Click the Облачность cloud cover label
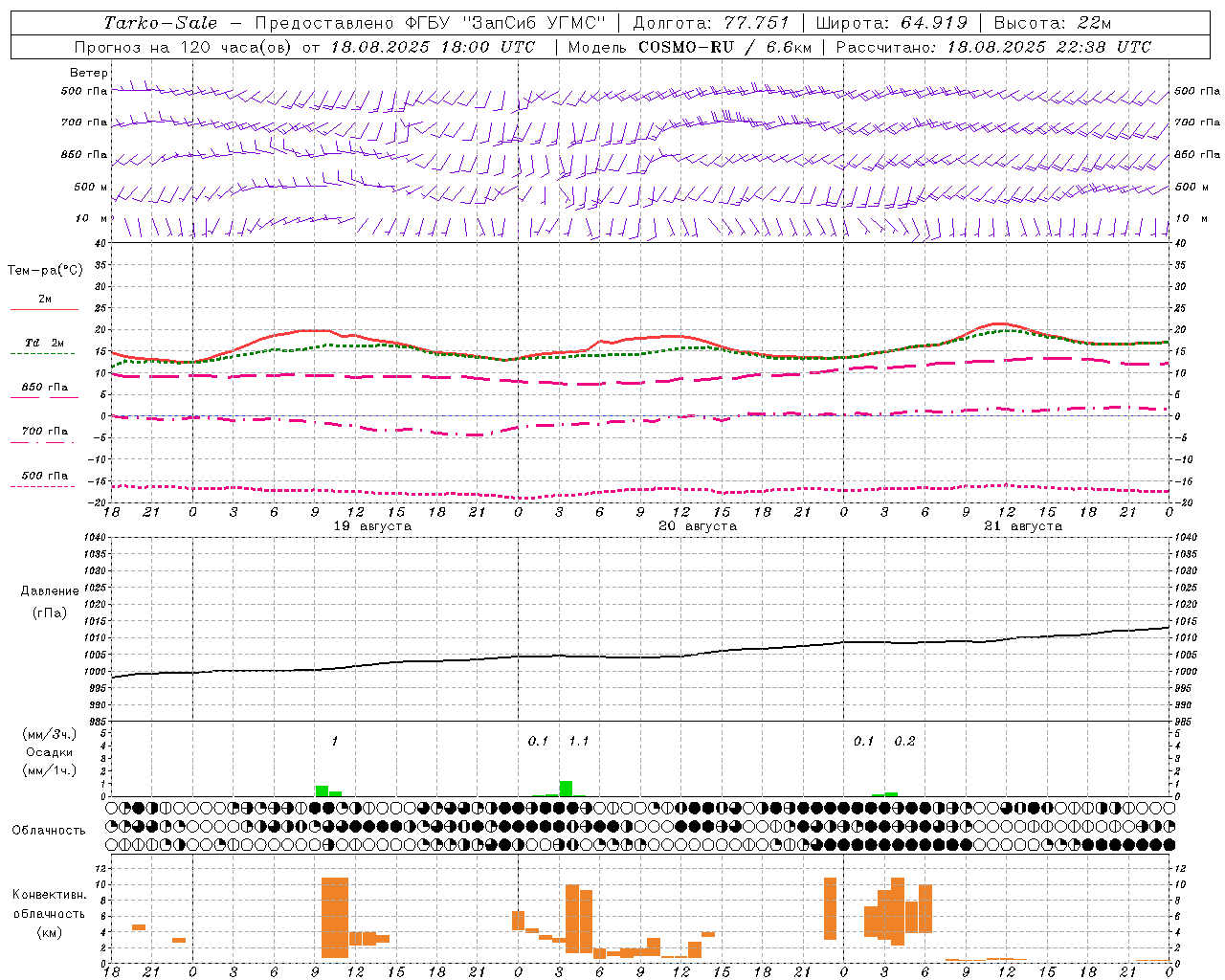The width and height of the screenshot is (1225, 980). [49, 830]
